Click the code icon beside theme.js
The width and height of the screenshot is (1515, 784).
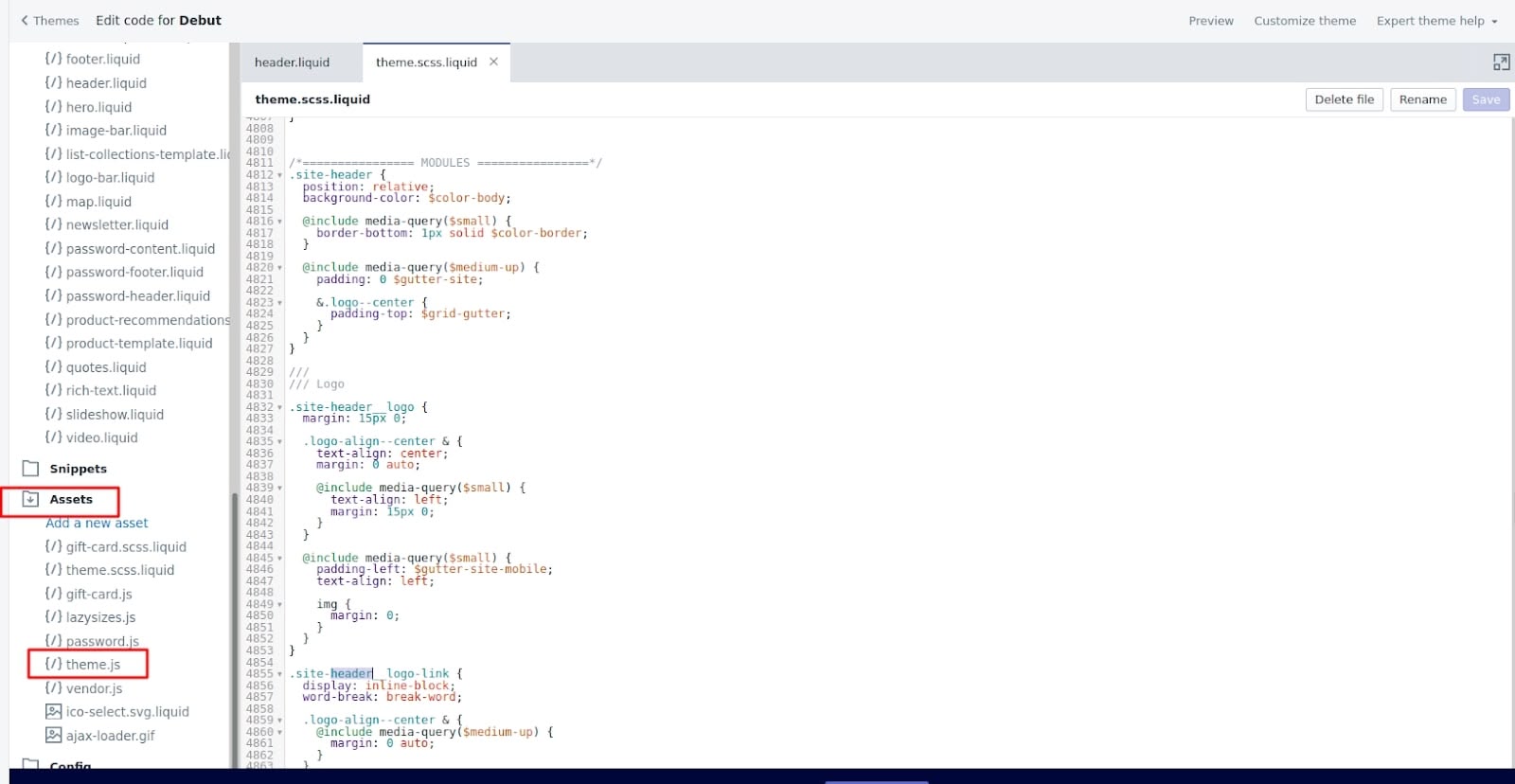coord(54,665)
